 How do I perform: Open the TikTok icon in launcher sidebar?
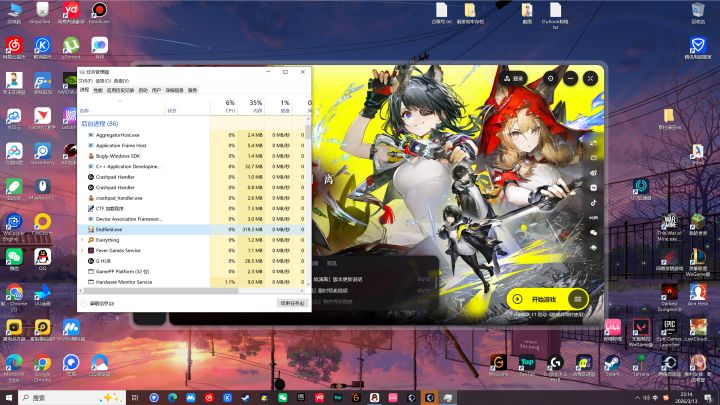coord(593,202)
